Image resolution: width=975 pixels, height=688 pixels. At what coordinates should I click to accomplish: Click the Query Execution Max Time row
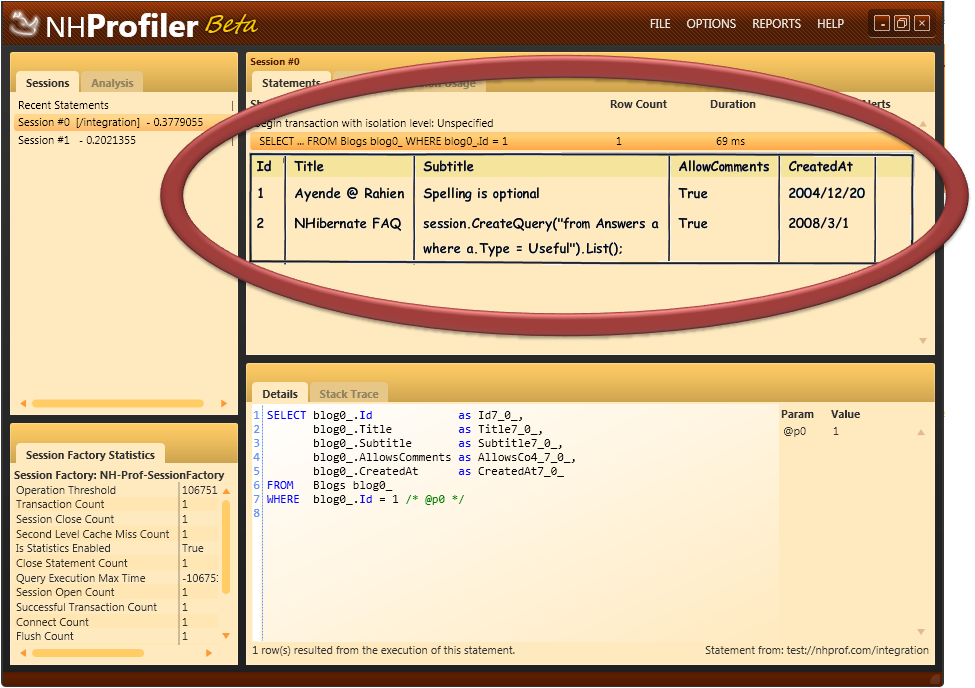tap(117, 578)
